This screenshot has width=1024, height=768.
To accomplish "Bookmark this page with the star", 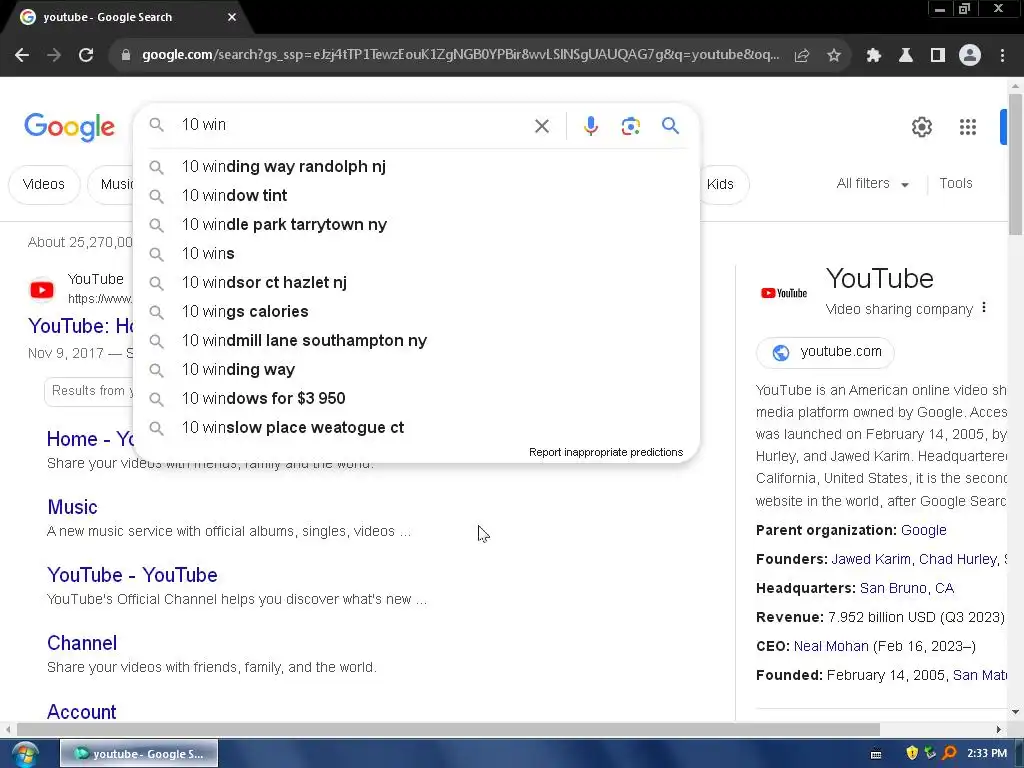I will (x=834, y=56).
